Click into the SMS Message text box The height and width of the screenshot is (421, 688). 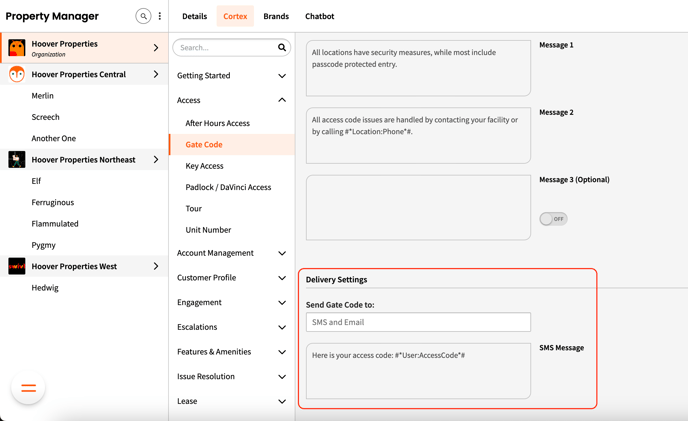(418, 371)
